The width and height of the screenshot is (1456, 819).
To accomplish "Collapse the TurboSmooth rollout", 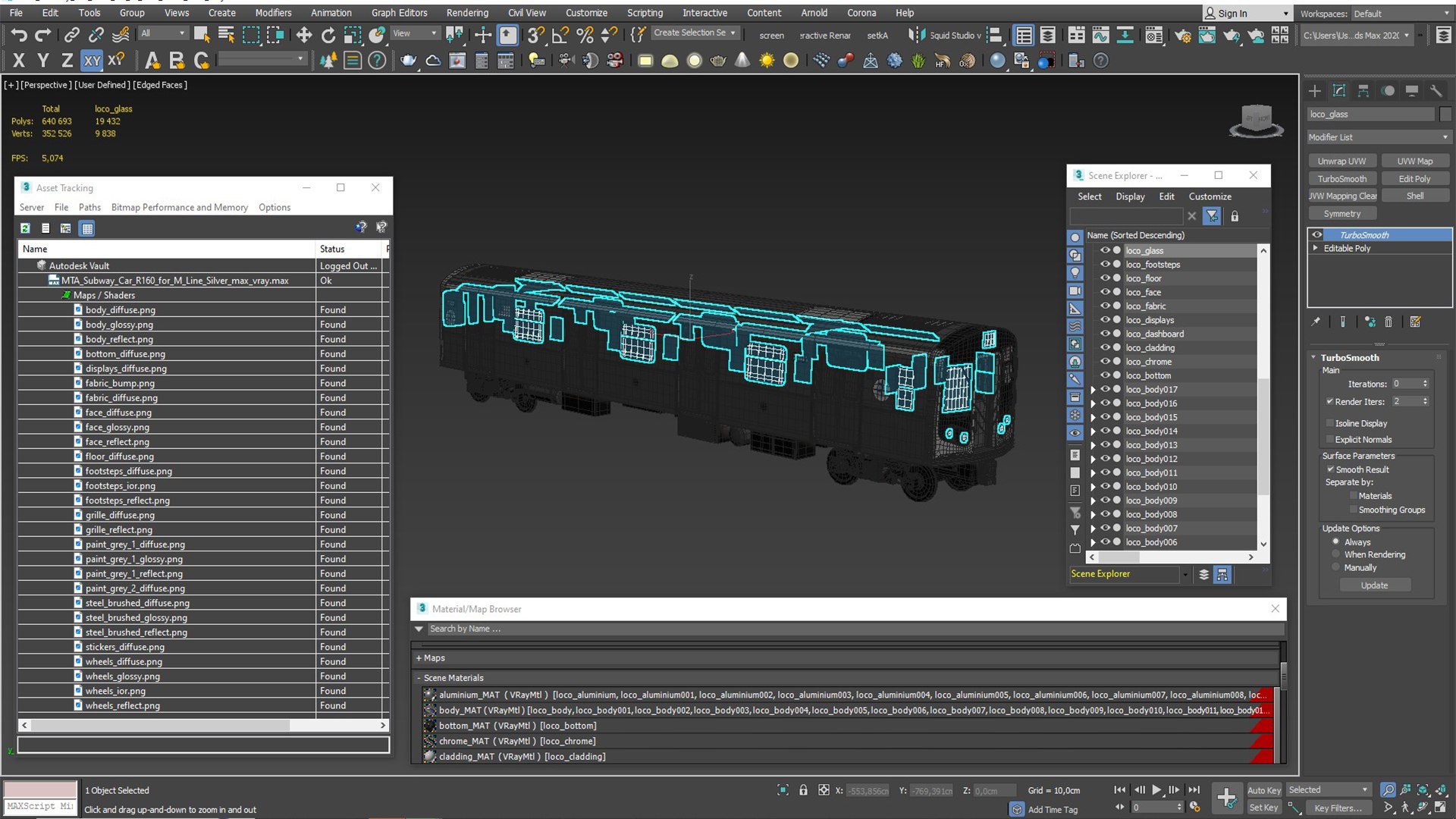I will click(x=1314, y=357).
